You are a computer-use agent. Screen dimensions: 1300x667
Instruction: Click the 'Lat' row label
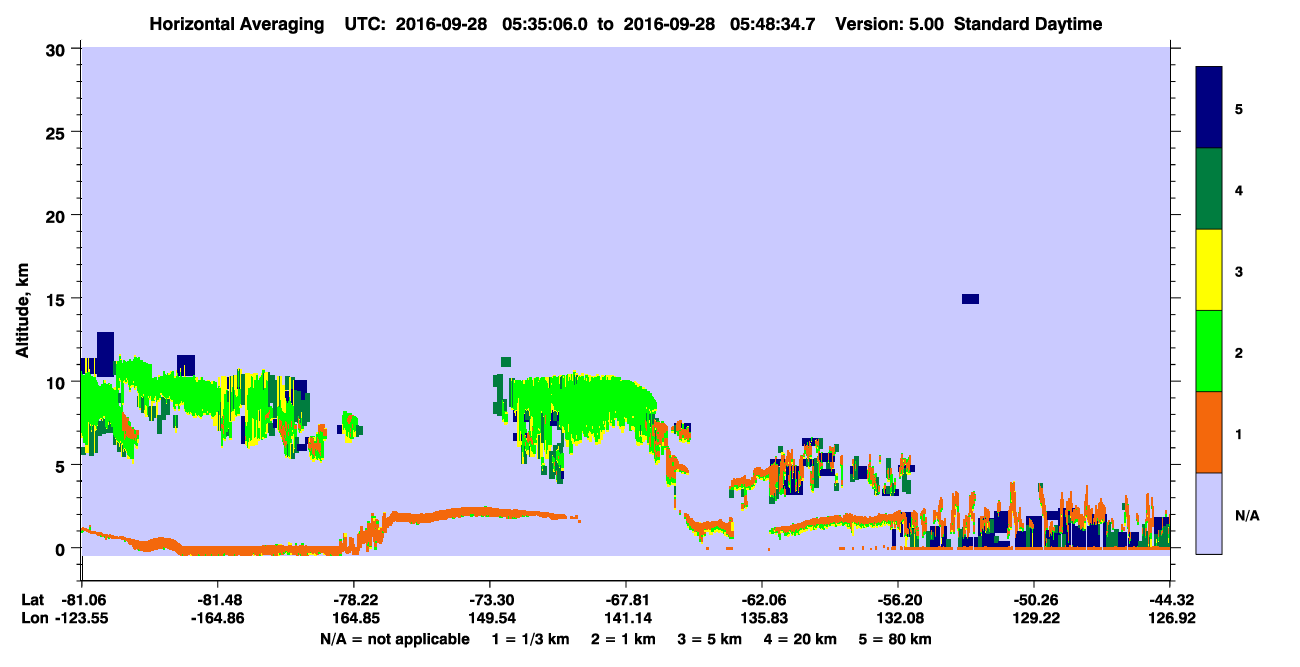(x=33, y=600)
